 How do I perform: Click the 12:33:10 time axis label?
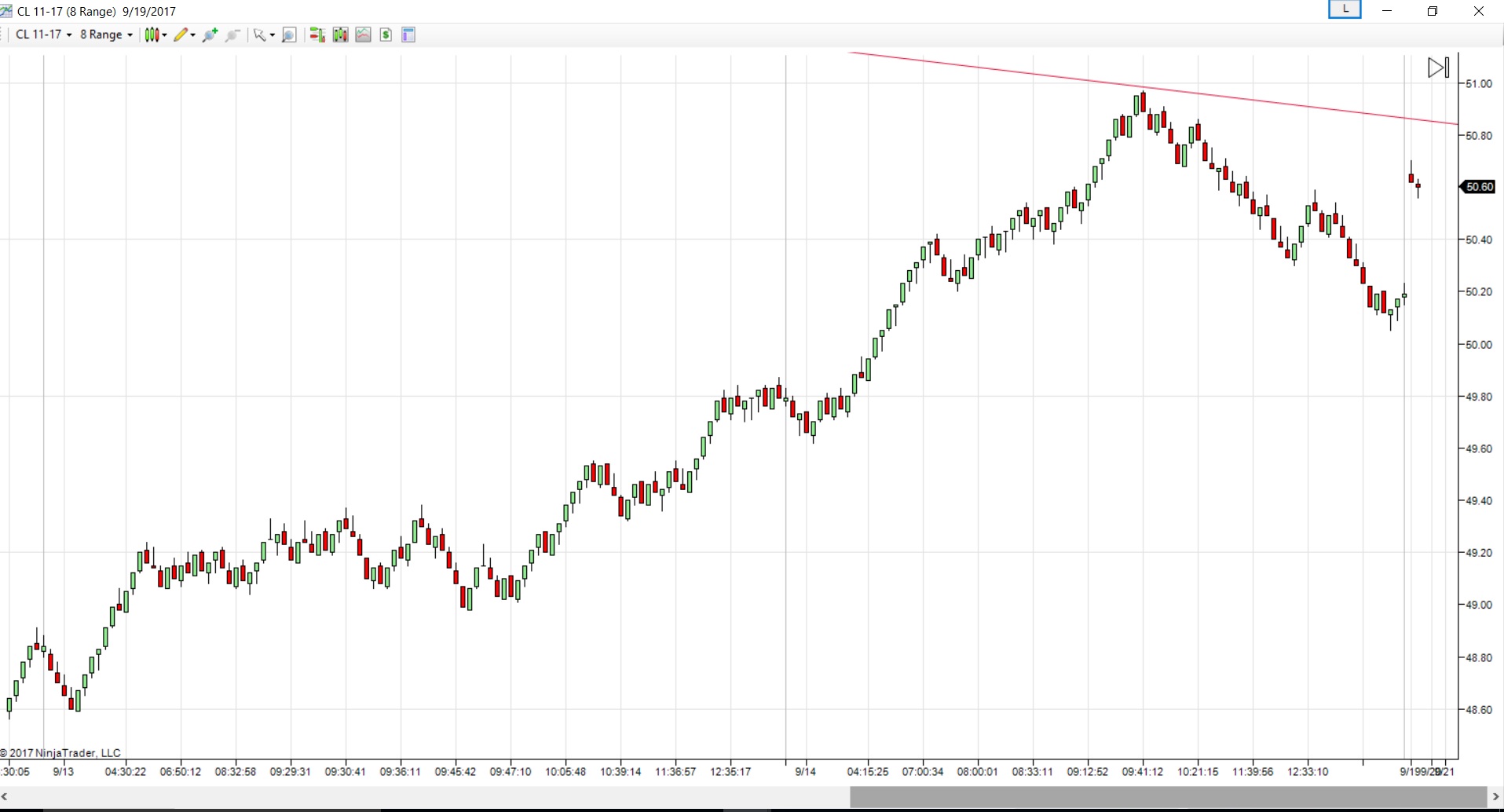(x=1308, y=772)
